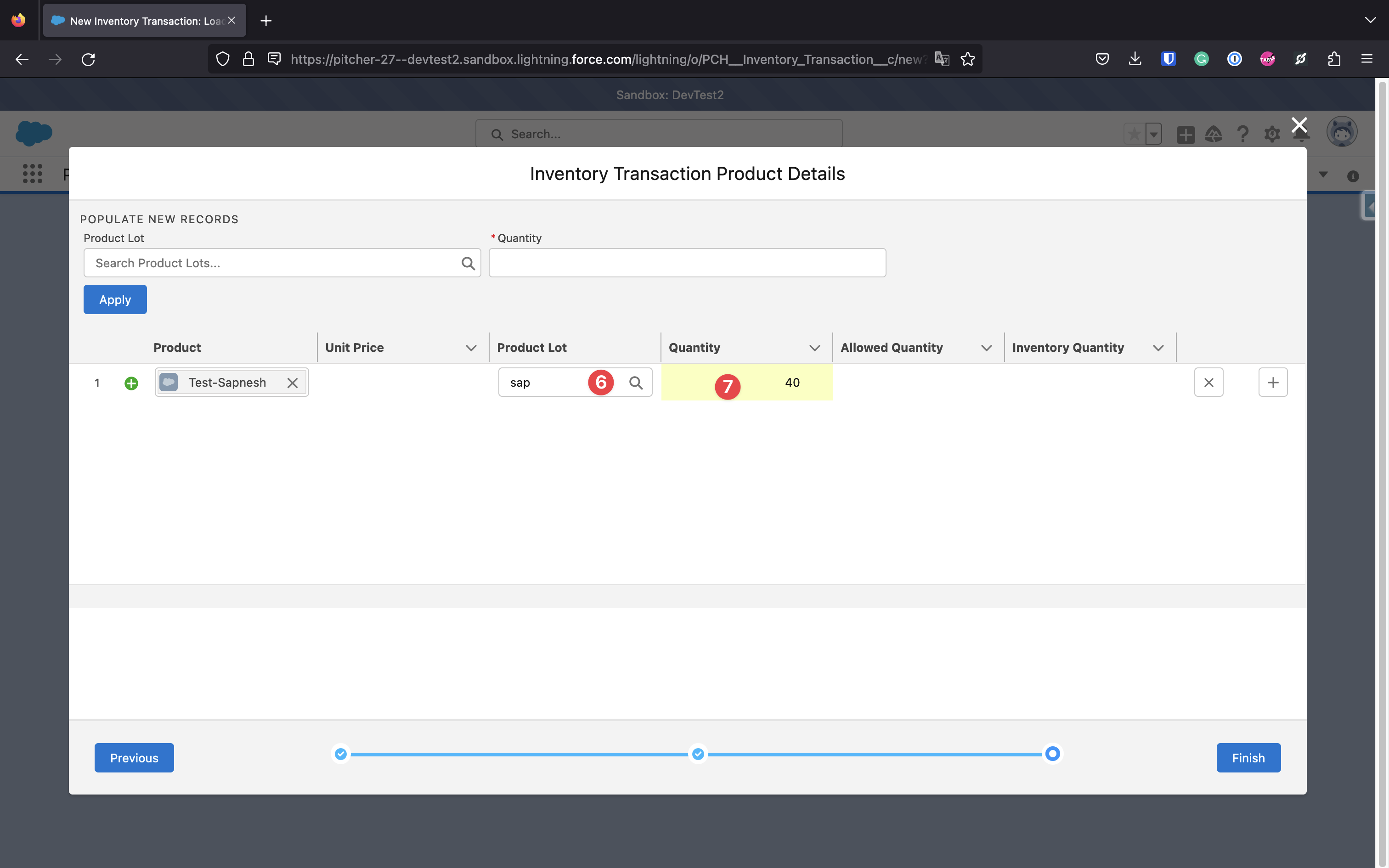
Task: Open the Firefox downloads panel
Action: point(1135,59)
